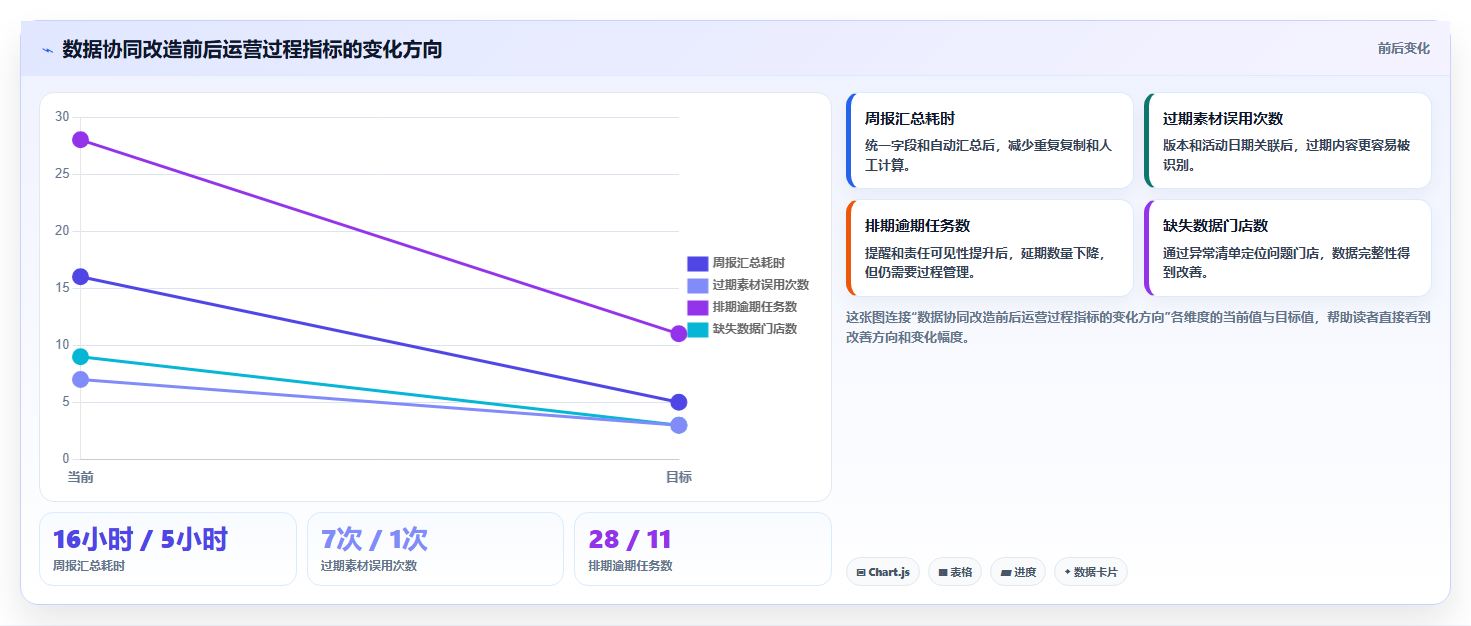Click the icon in the 表格 tag

point(943,573)
